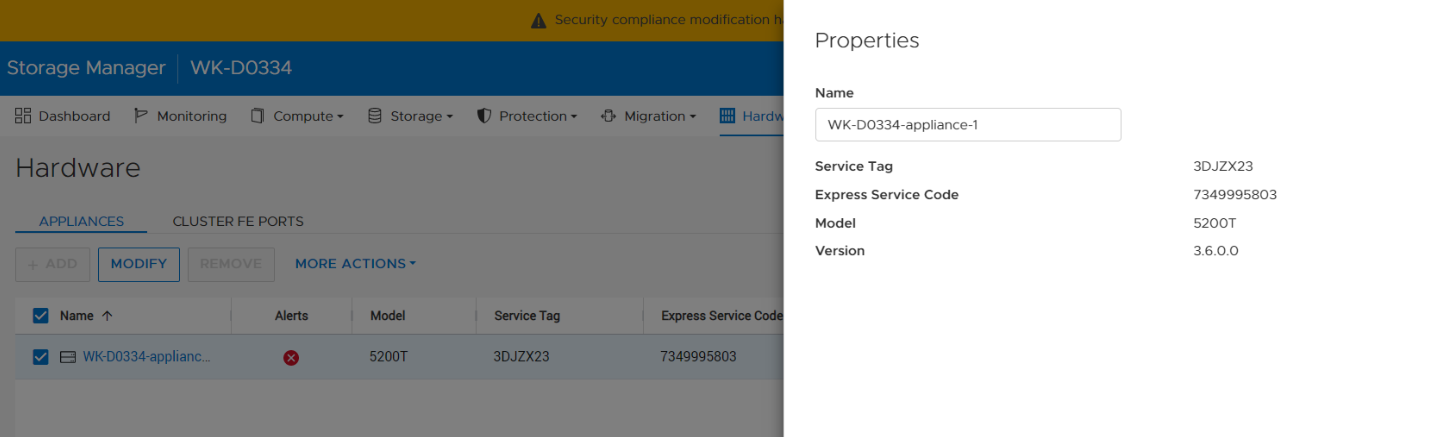Open the WK-D0334-appliance link in table

click(x=146, y=357)
